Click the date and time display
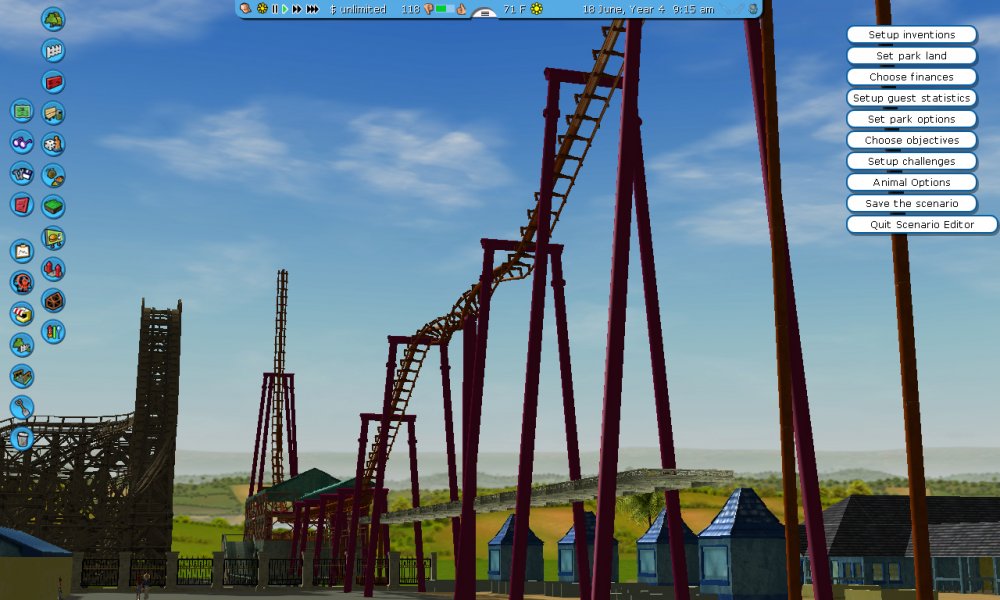1000x600 pixels. coord(648,9)
